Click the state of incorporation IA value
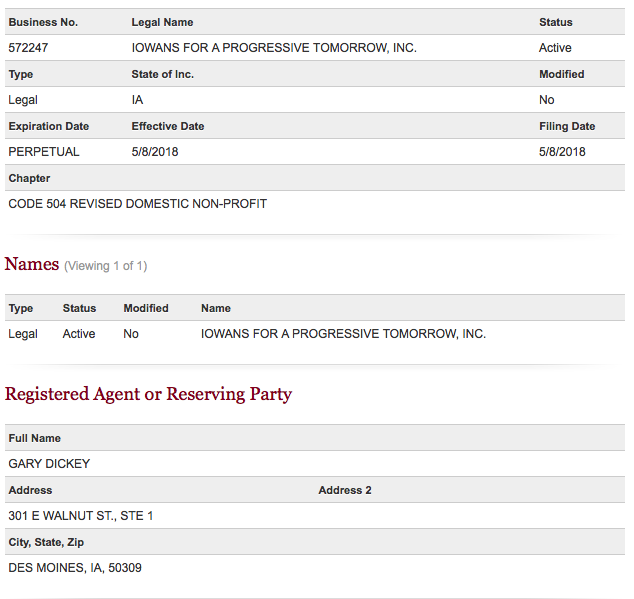This screenshot has width=634, height=599. point(137,100)
